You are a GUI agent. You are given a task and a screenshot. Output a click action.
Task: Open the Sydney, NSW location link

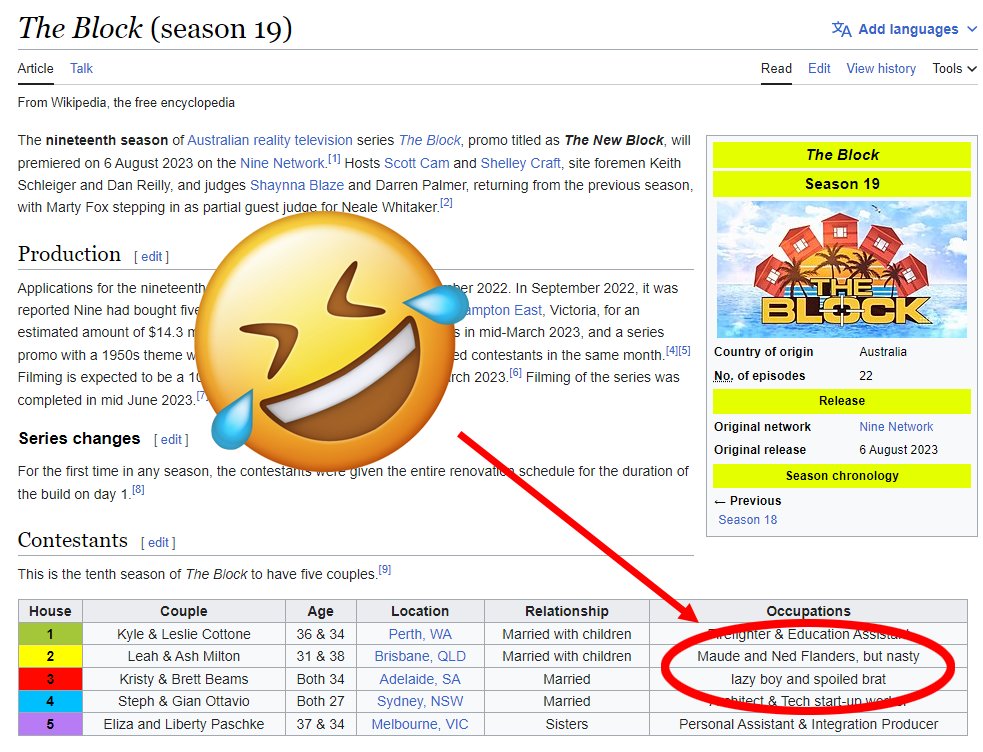click(x=420, y=701)
